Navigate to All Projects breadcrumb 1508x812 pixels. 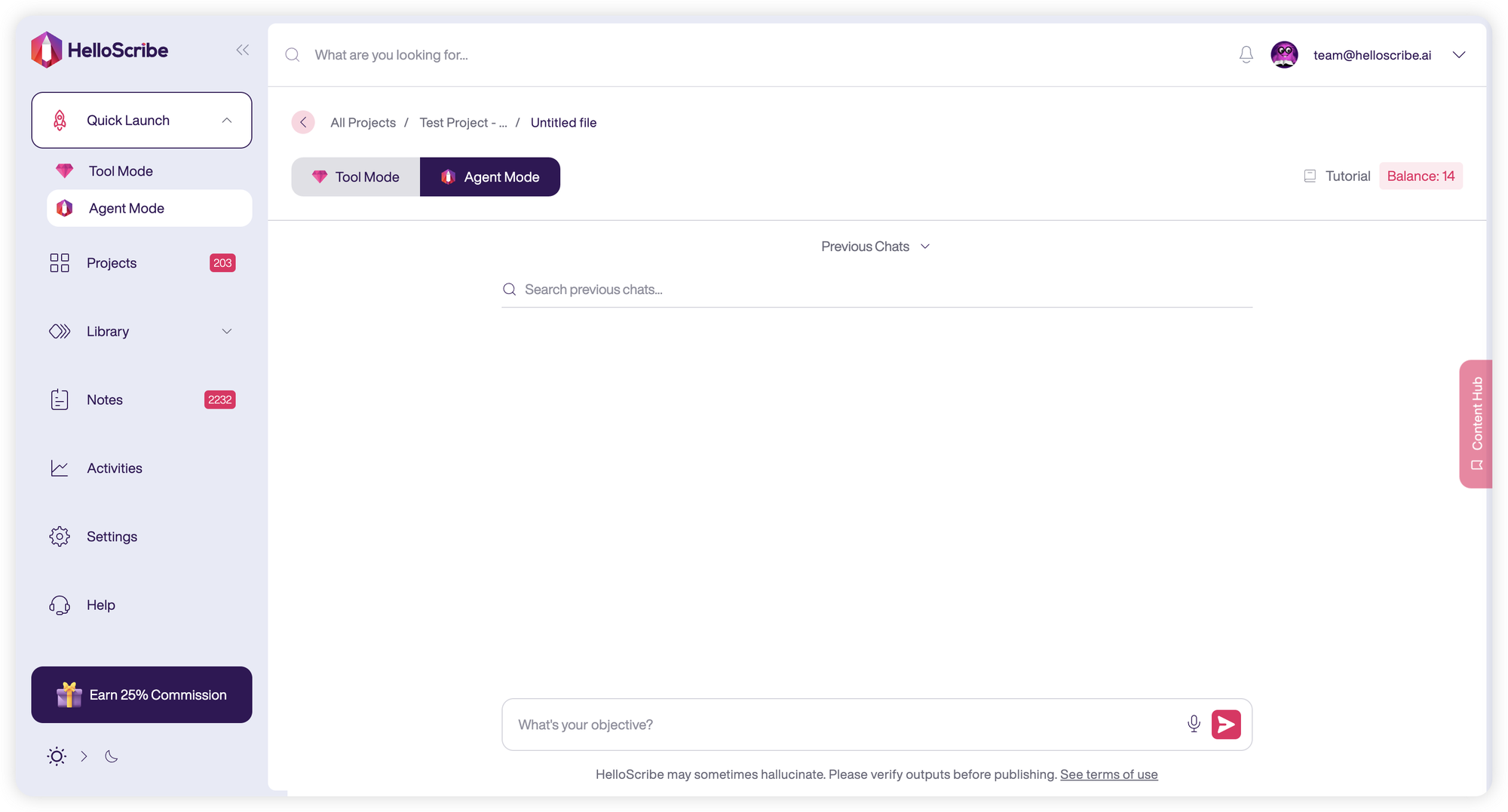coord(363,123)
